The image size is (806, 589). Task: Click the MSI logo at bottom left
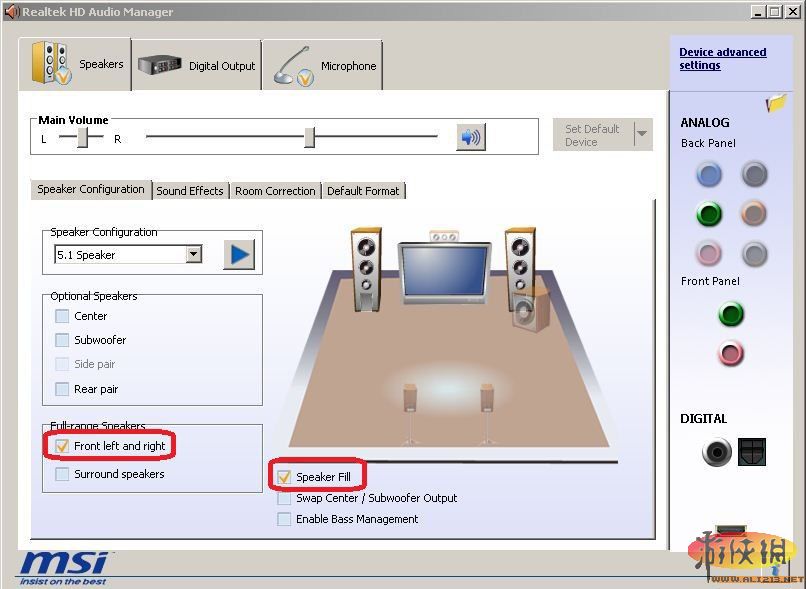[64, 568]
